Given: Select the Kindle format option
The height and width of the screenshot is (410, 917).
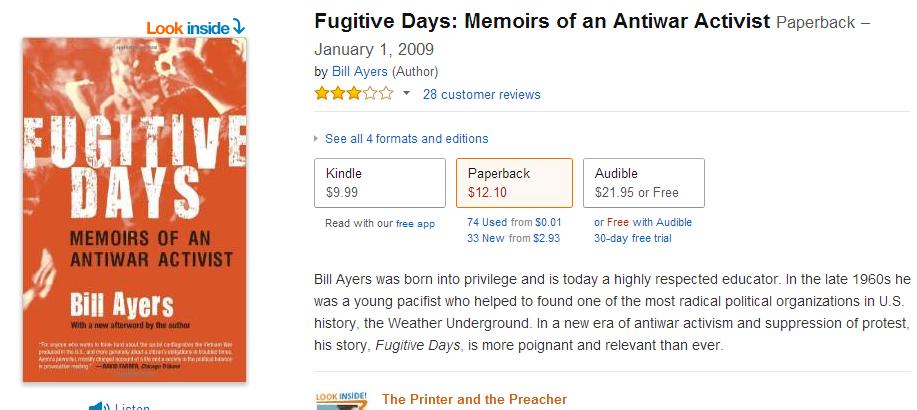Looking at the screenshot, I should pos(380,182).
